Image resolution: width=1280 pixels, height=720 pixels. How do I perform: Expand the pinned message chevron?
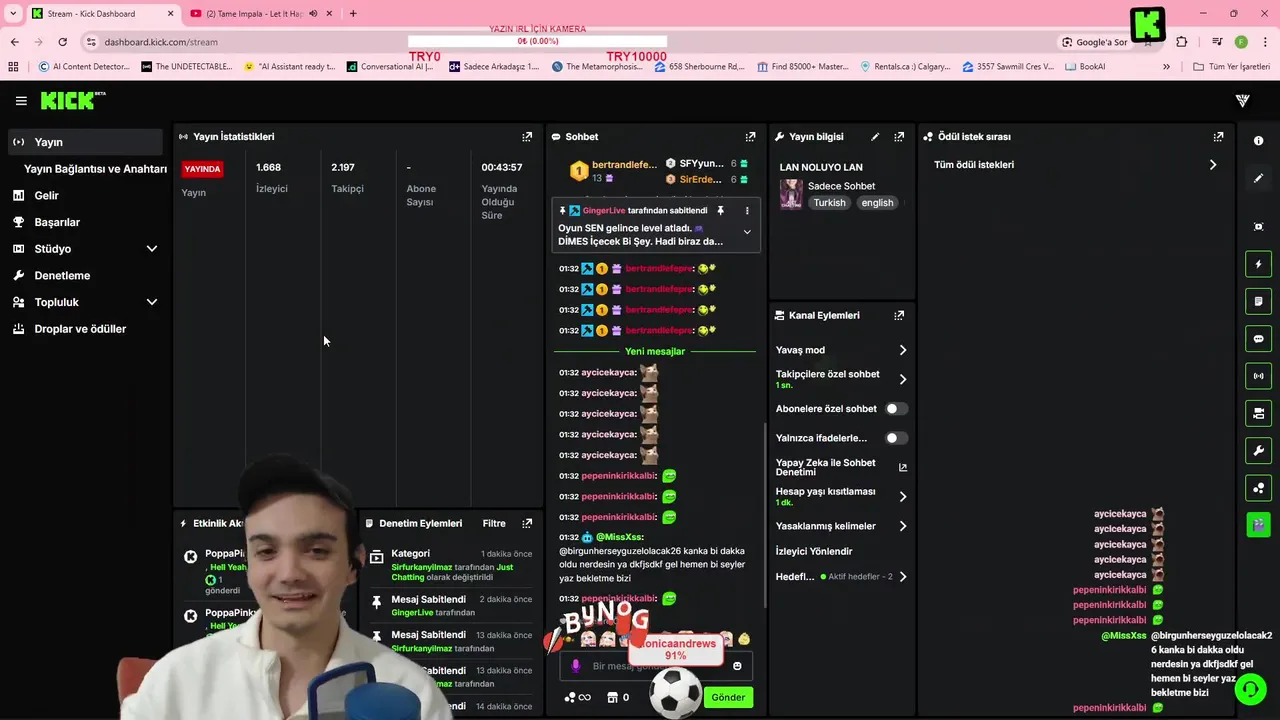pyautogui.click(x=747, y=232)
